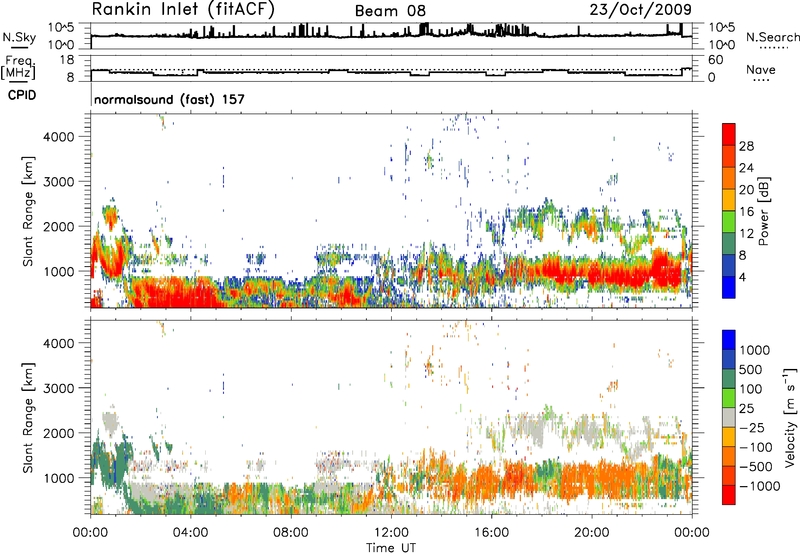Screen dimensions: 800x554
Task: Select the '04:00' time tick label
Action: click(x=190, y=533)
